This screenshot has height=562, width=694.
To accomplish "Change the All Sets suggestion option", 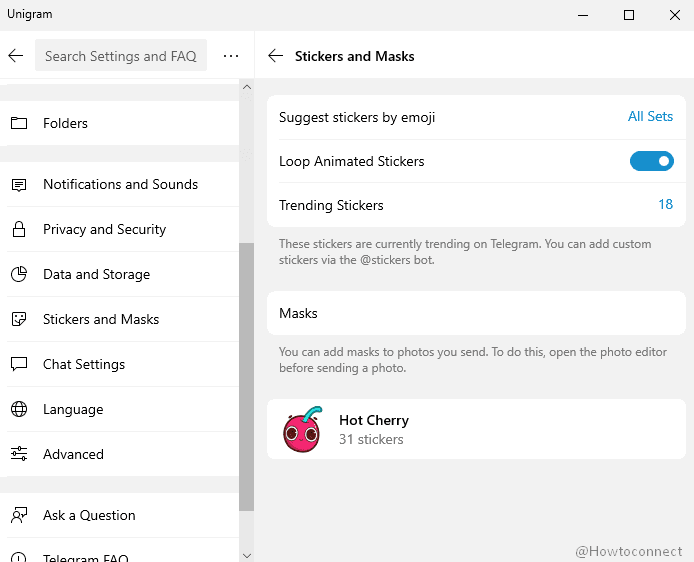I will pos(650,117).
